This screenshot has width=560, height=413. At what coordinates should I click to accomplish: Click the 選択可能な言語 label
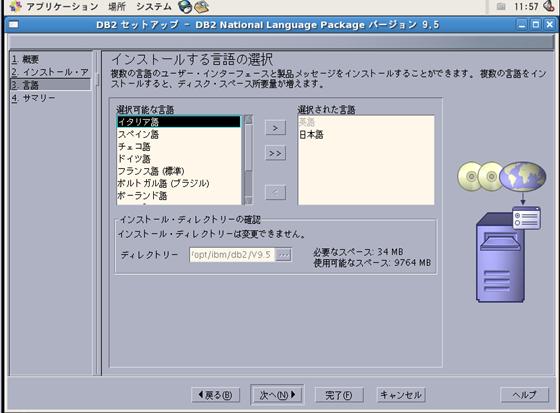click(x=145, y=109)
